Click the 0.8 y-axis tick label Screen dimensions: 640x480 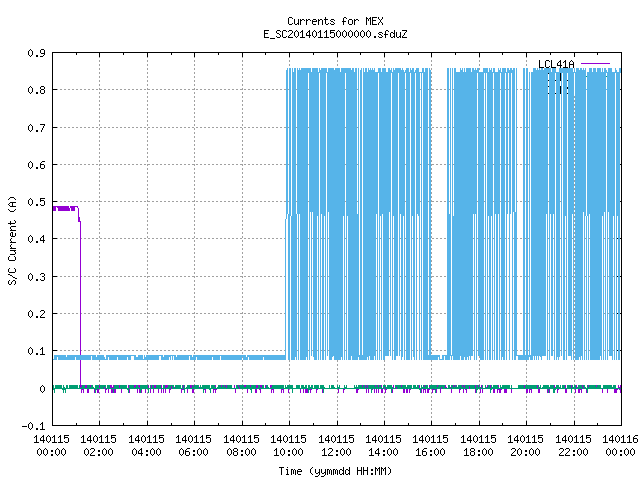pos(36,90)
